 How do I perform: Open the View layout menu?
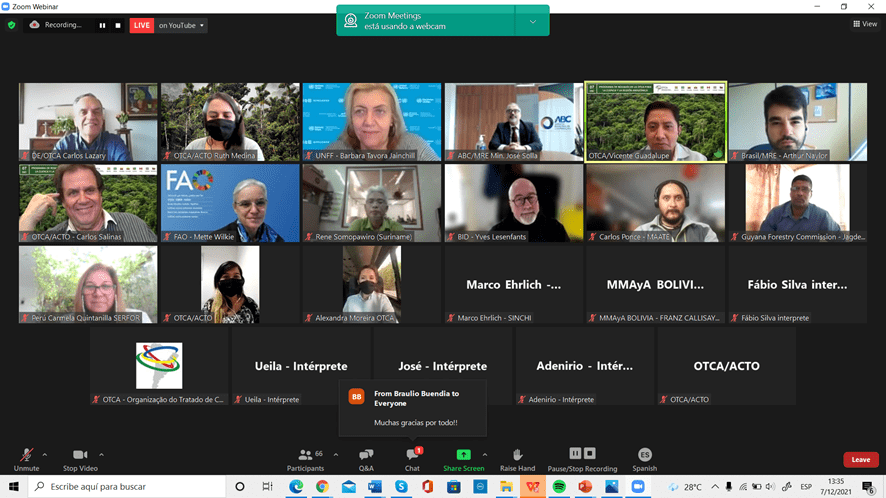(x=865, y=24)
